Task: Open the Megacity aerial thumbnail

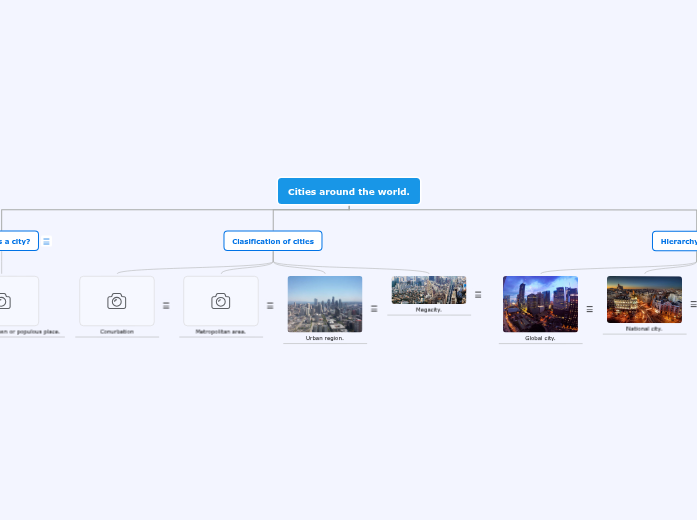Action: 429,290
